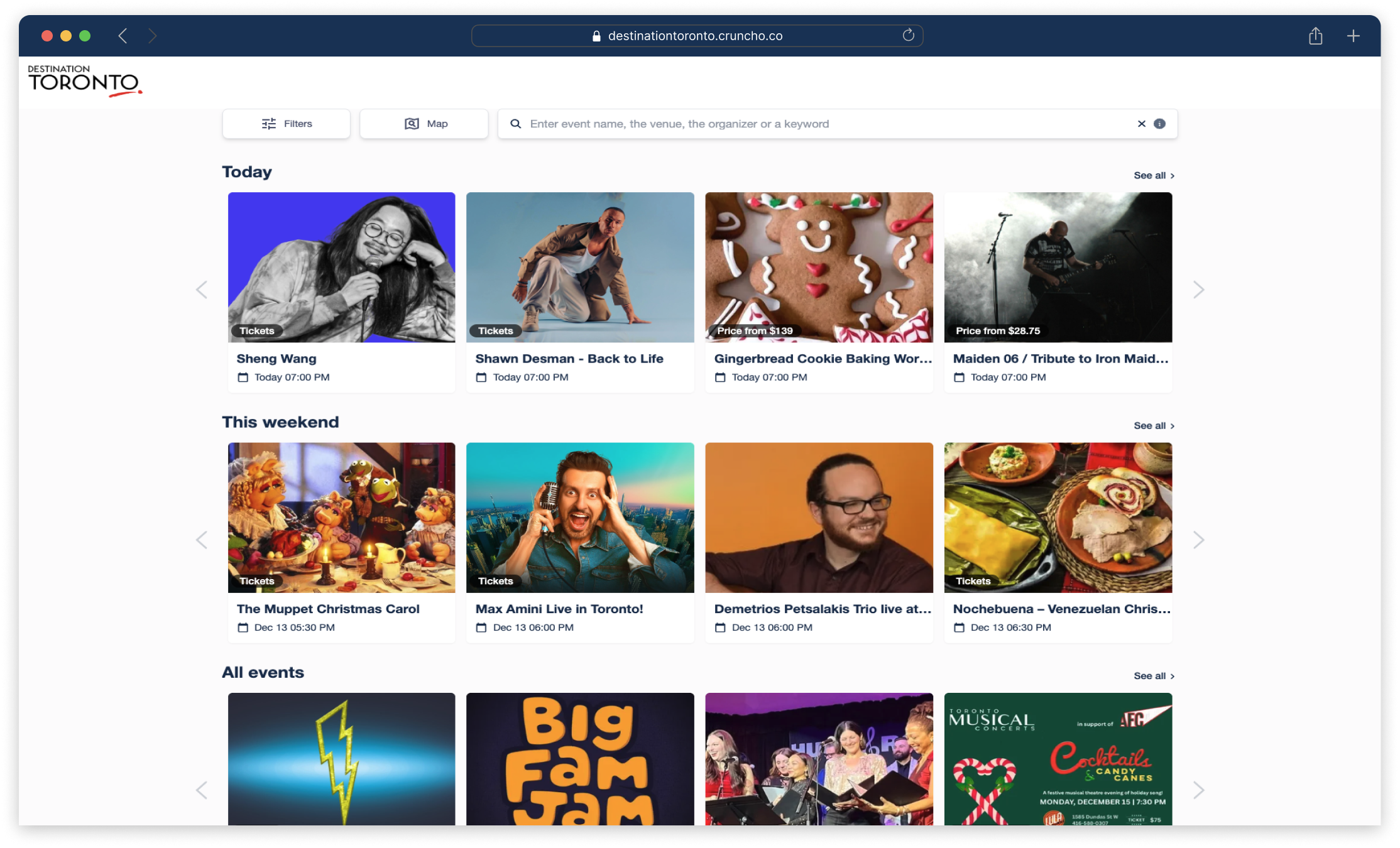
Task: Click the magnifier search icon
Action: coord(515,124)
